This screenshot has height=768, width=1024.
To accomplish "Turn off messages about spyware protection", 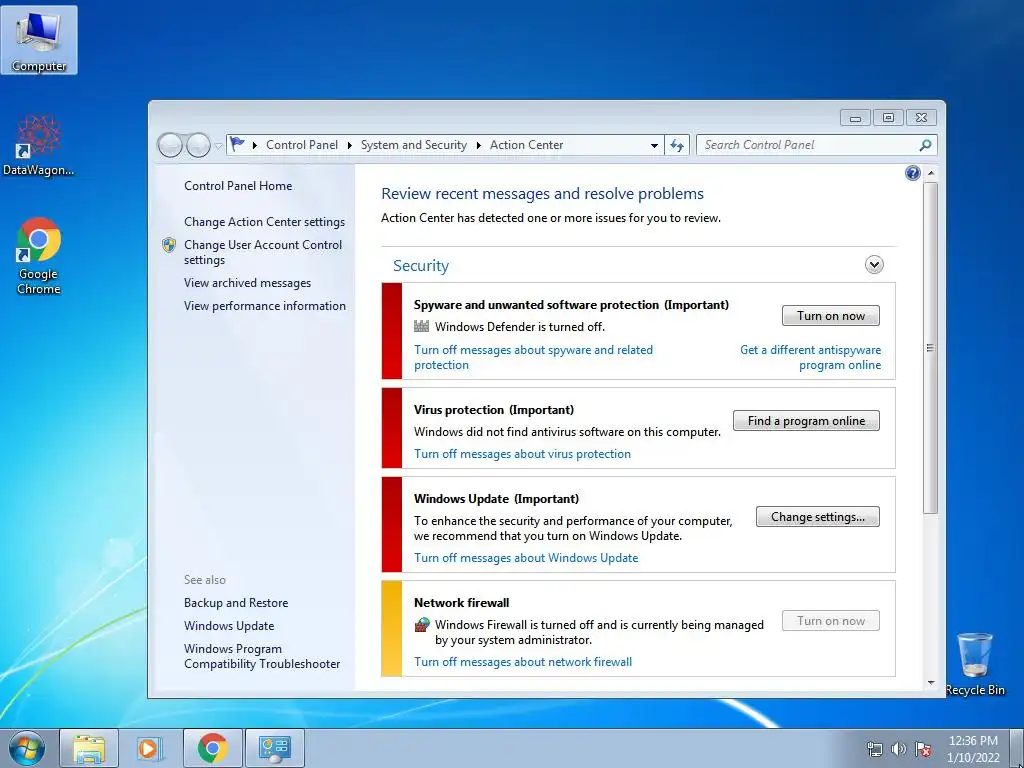I will [x=534, y=357].
